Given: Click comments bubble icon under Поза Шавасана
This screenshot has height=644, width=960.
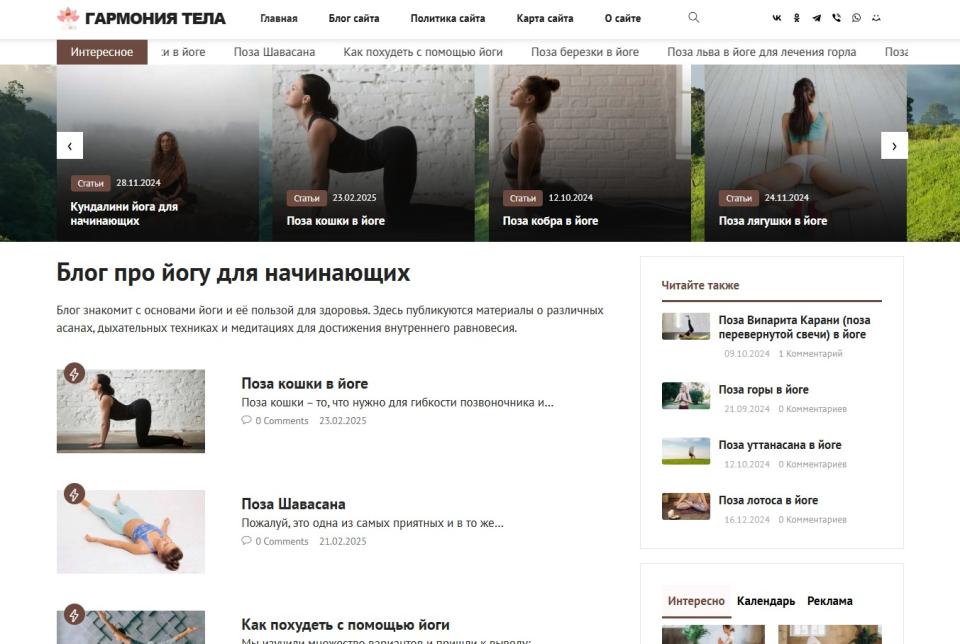Looking at the screenshot, I should (x=246, y=541).
